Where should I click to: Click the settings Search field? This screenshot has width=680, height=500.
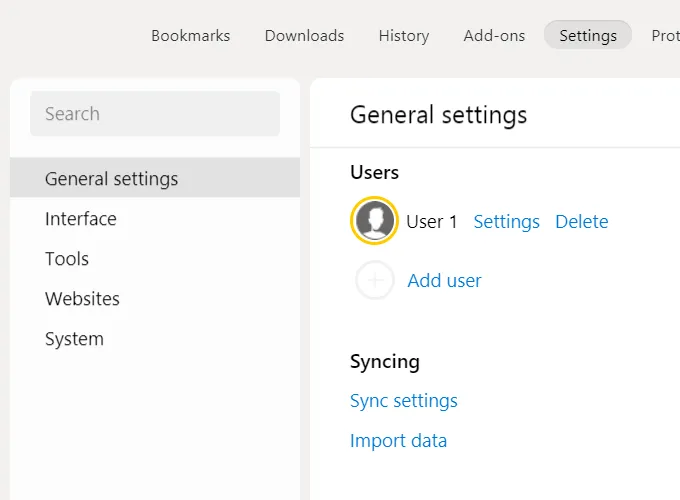155,114
